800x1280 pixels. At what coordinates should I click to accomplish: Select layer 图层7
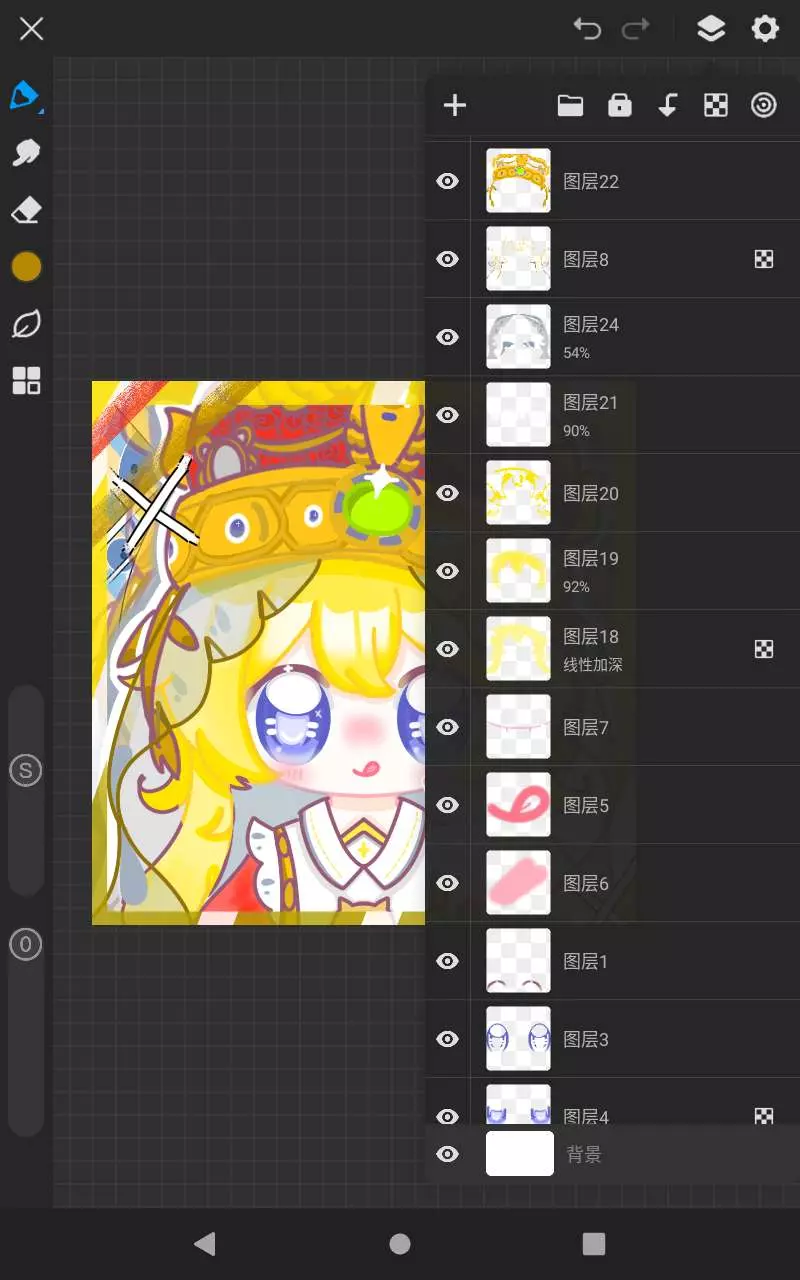612,727
